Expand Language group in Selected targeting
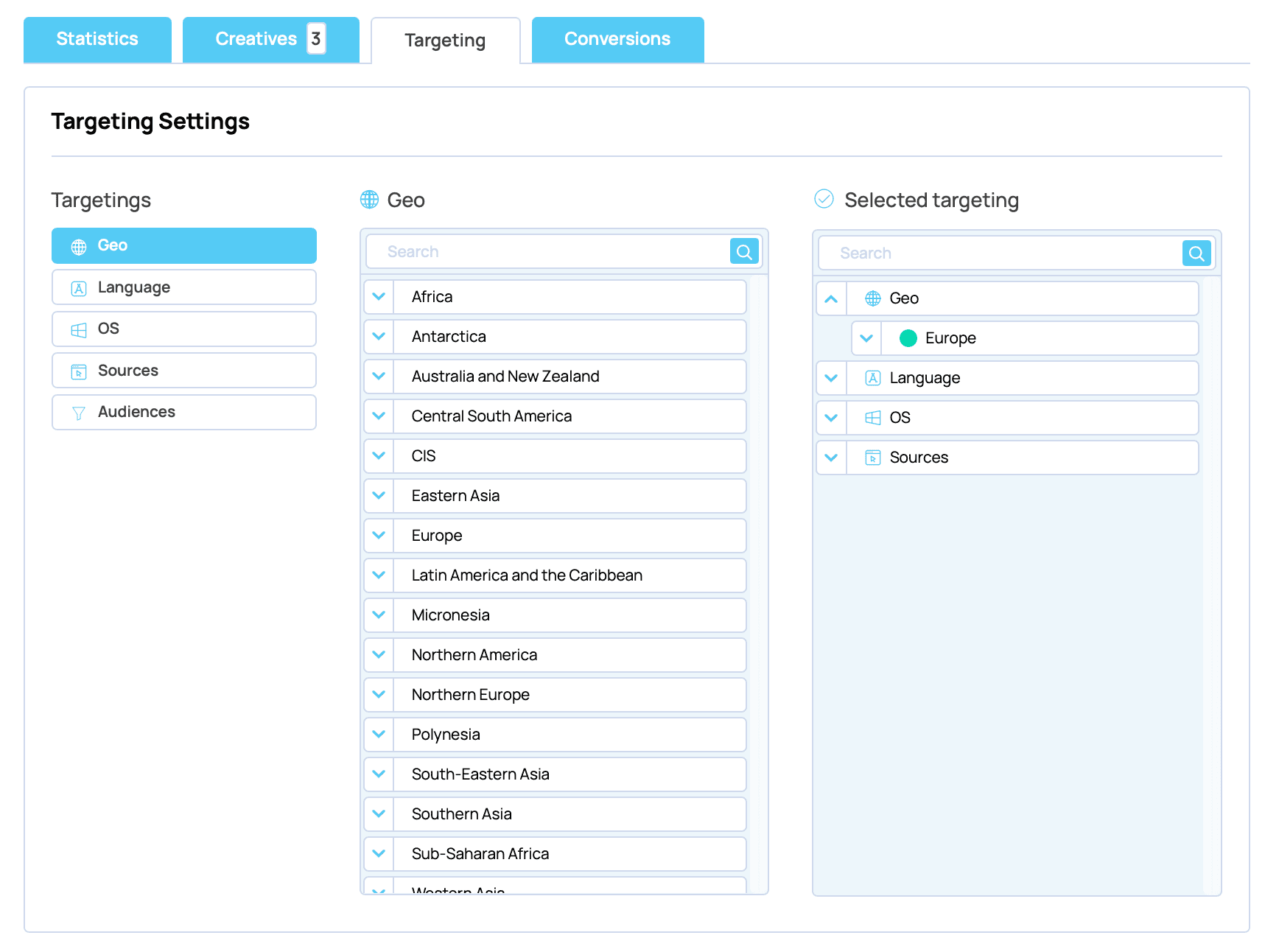The image size is (1279, 952). [x=831, y=378]
